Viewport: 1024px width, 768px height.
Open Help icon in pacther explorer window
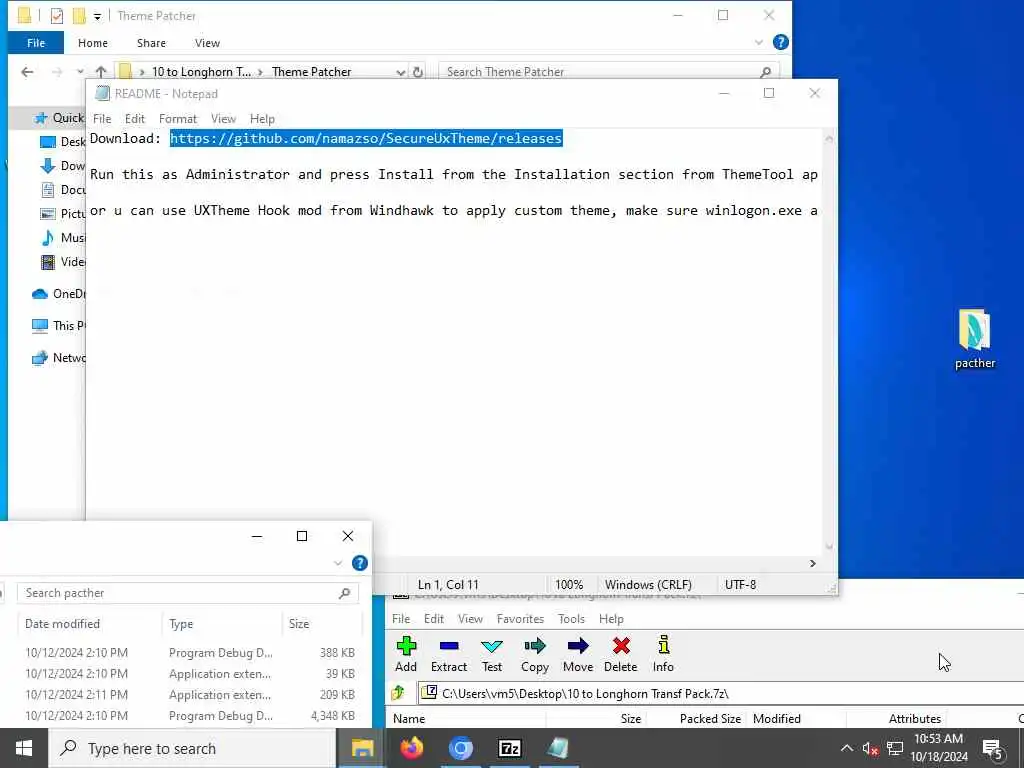tap(360, 563)
